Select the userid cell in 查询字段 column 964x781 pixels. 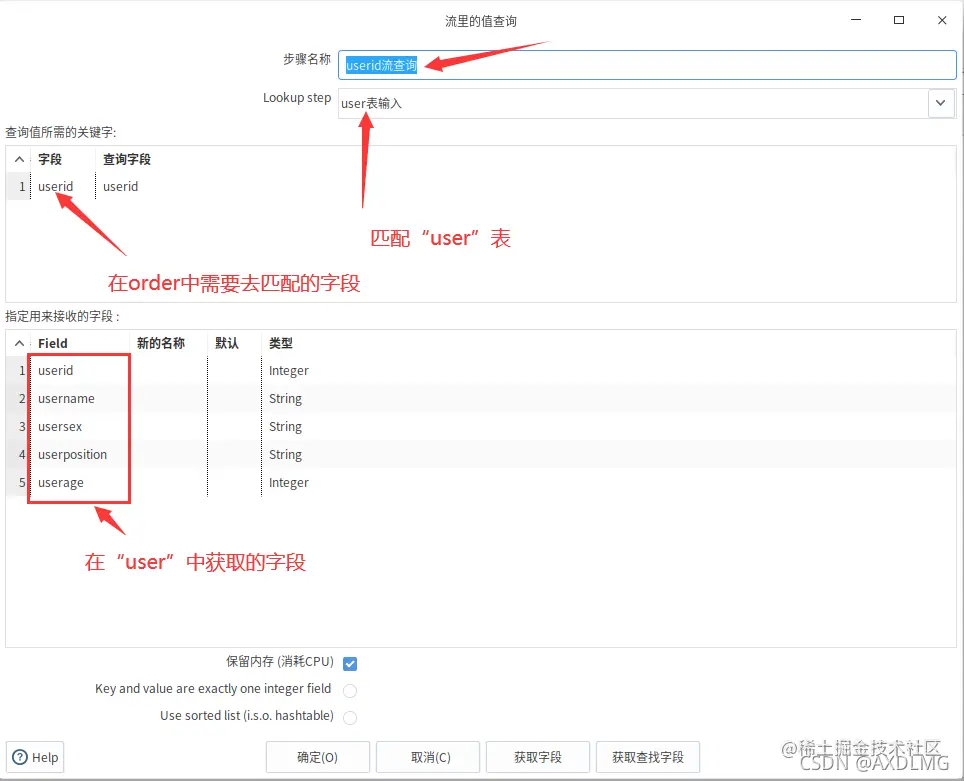click(x=120, y=186)
